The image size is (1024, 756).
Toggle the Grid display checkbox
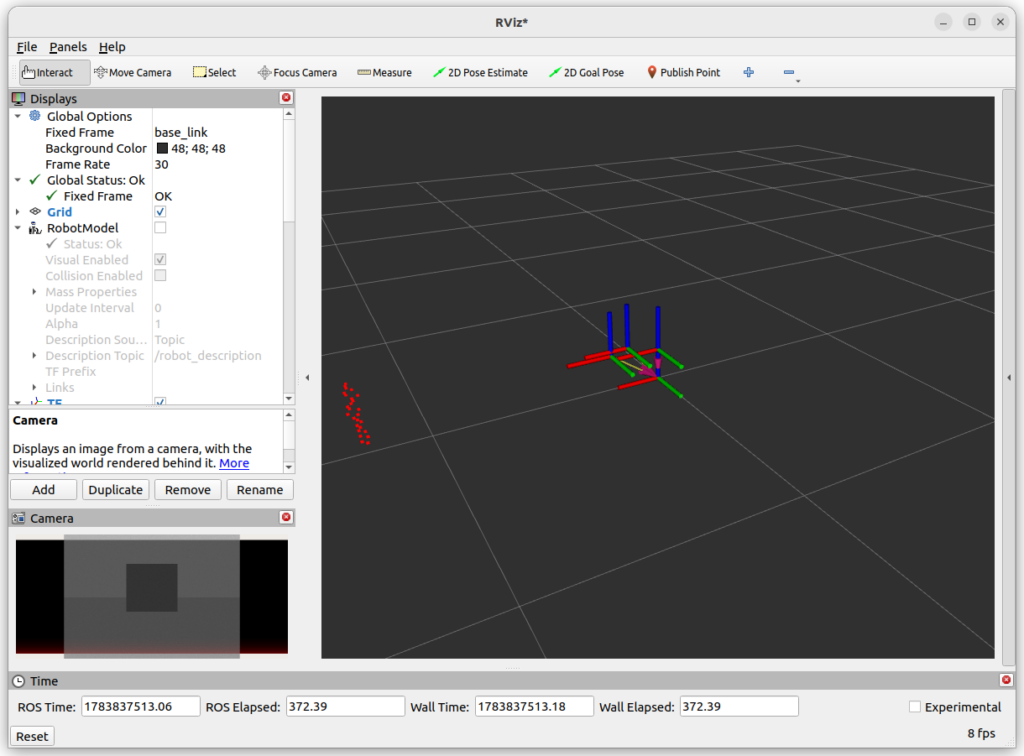160,212
